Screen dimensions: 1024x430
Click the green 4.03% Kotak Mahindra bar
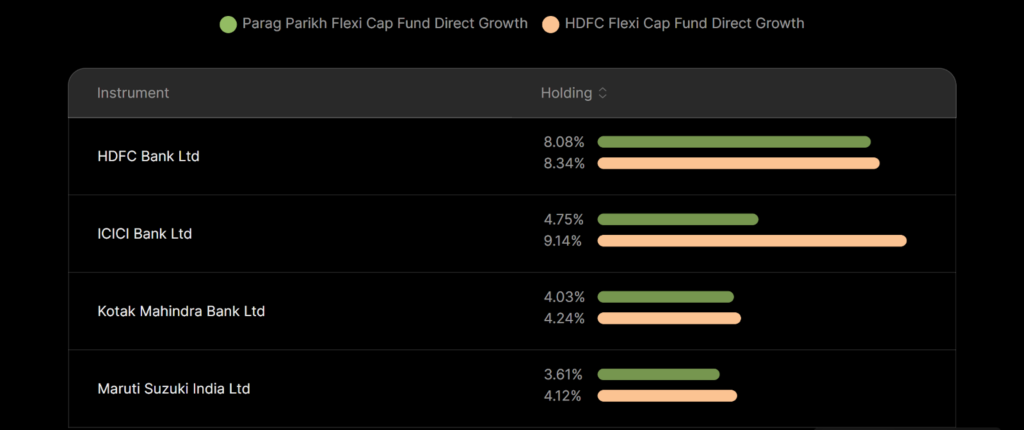[x=665, y=297]
